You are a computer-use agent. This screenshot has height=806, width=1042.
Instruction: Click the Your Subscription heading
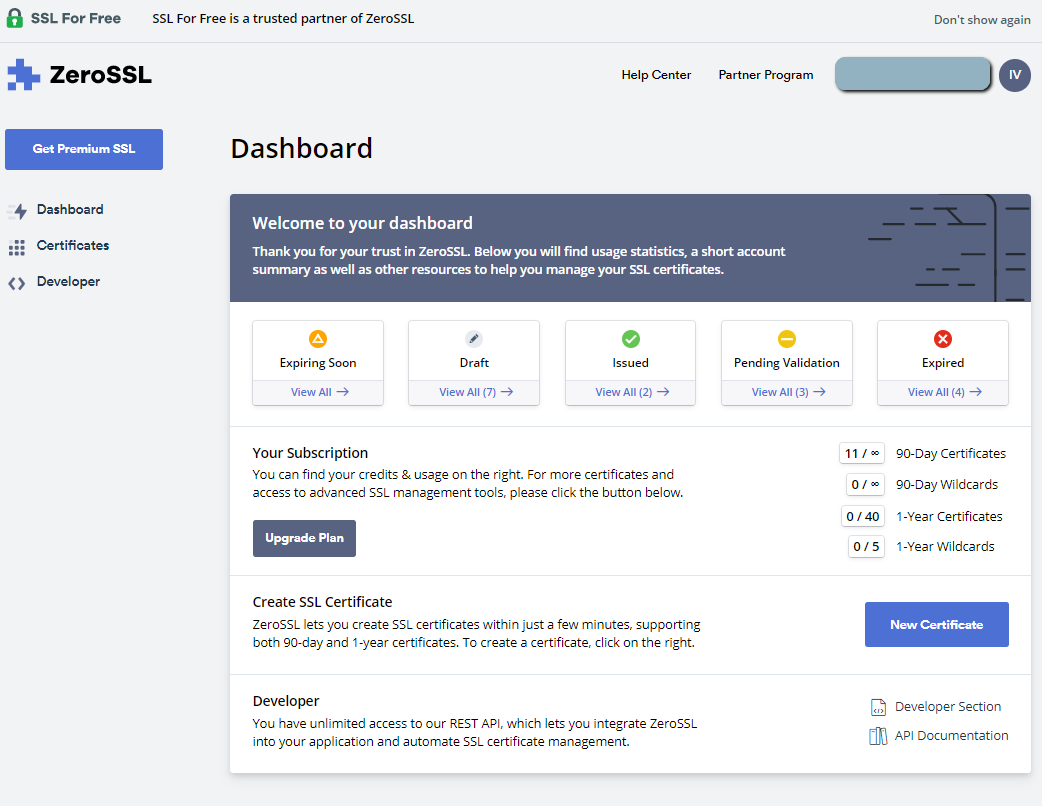pyautogui.click(x=310, y=453)
